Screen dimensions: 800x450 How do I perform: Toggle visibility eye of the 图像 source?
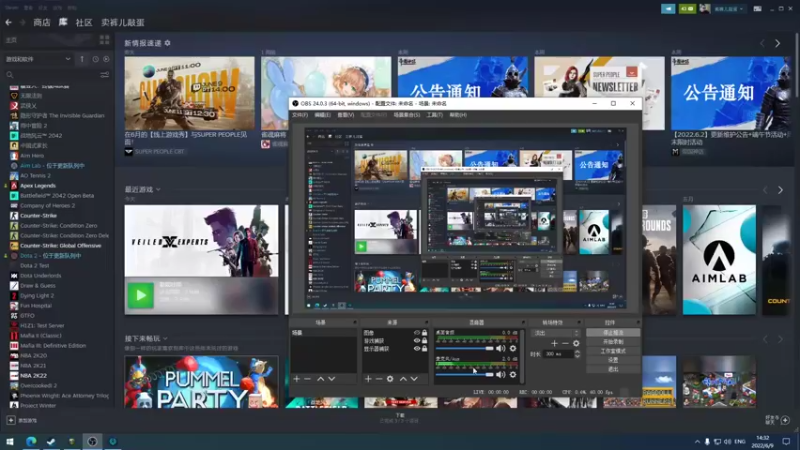[x=417, y=333]
